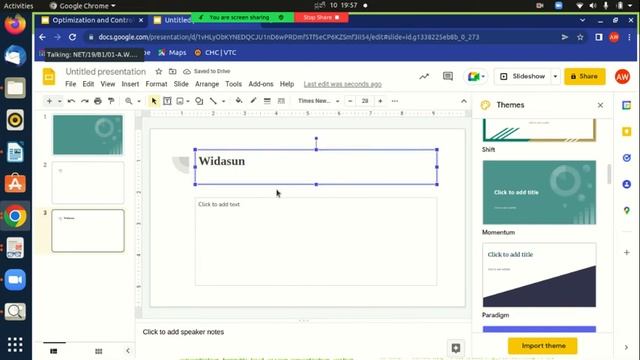Open the Insert menu

click(x=130, y=84)
